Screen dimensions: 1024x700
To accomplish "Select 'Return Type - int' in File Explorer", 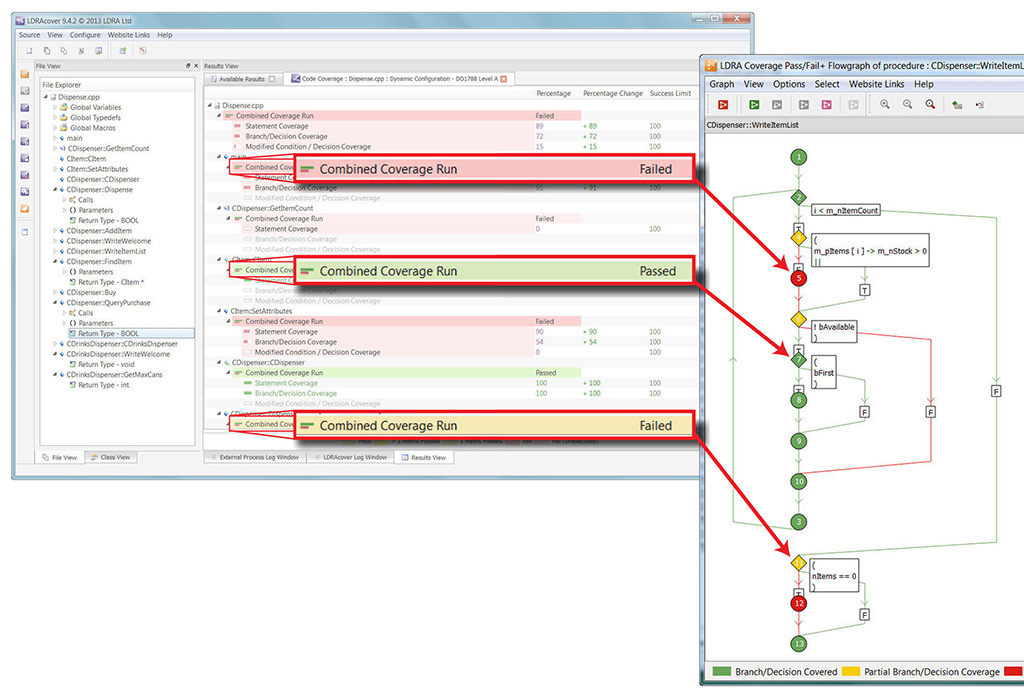I will [103, 385].
